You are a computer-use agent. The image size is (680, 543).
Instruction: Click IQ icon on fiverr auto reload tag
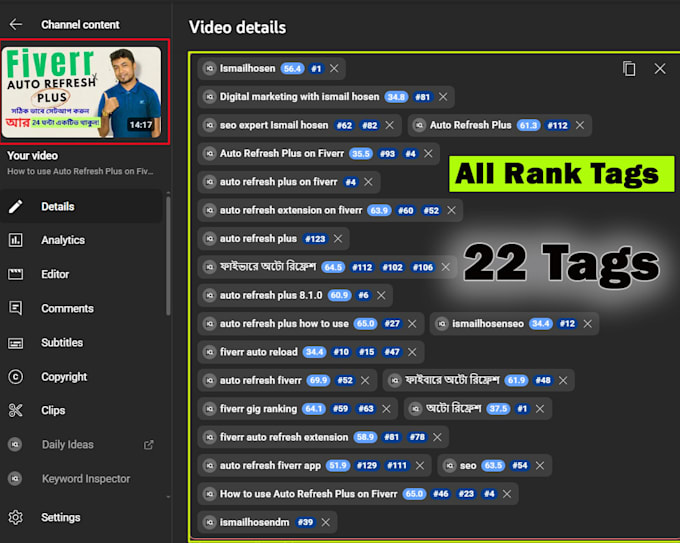[x=209, y=352]
